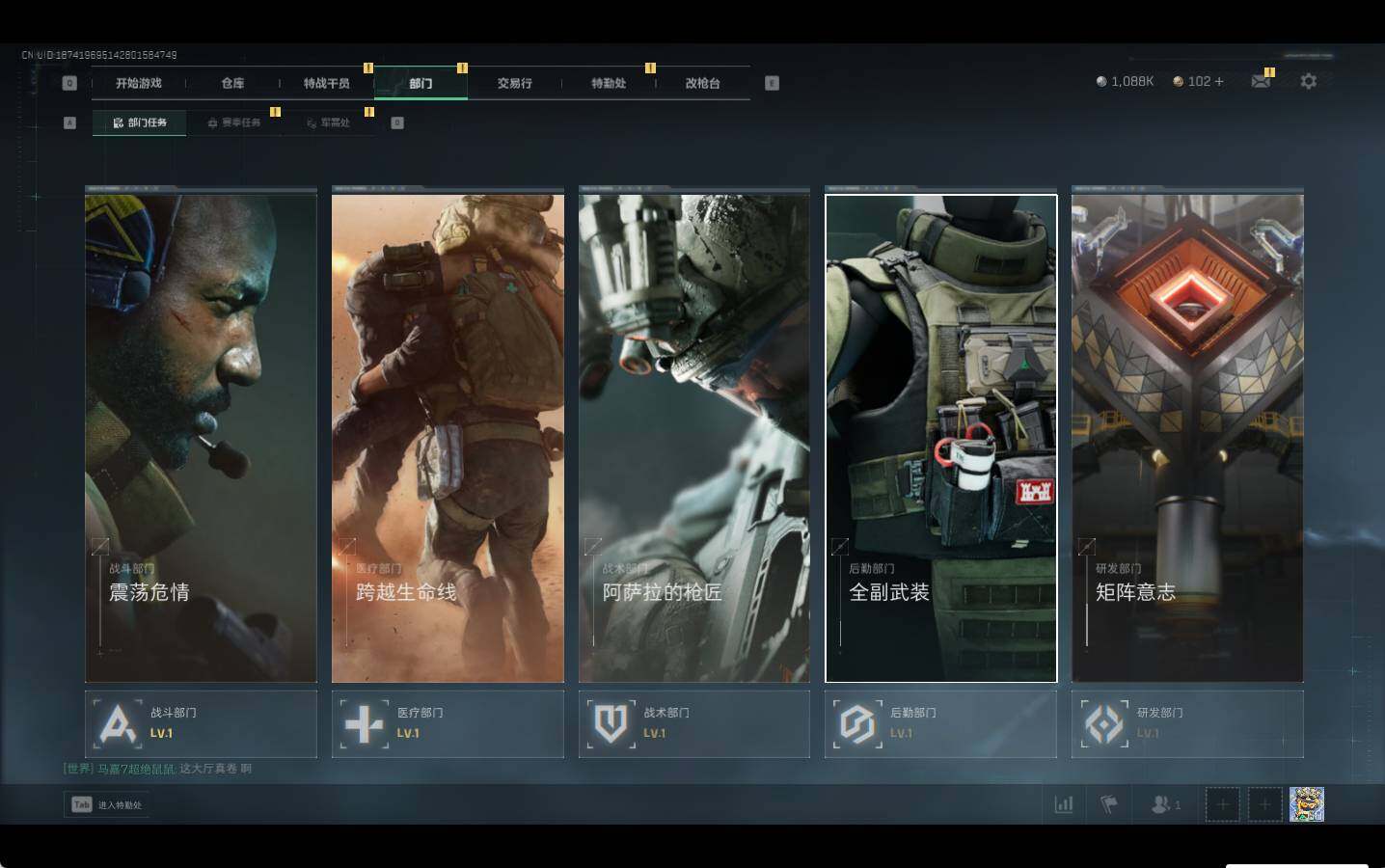
Task: Switch to the 赛季任务 sub-tab
Action: tap(234, 122)
